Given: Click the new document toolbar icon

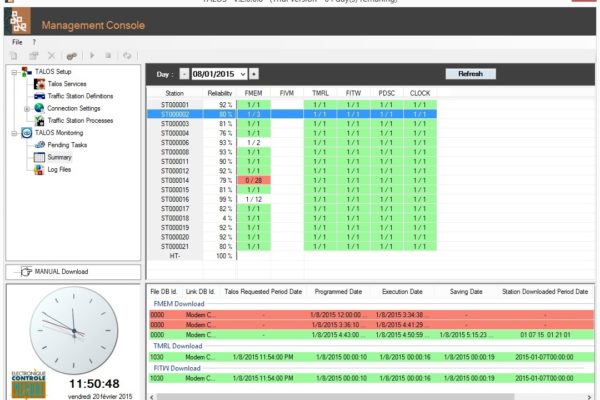Looking at the screenshot, I should coord(14,56).
